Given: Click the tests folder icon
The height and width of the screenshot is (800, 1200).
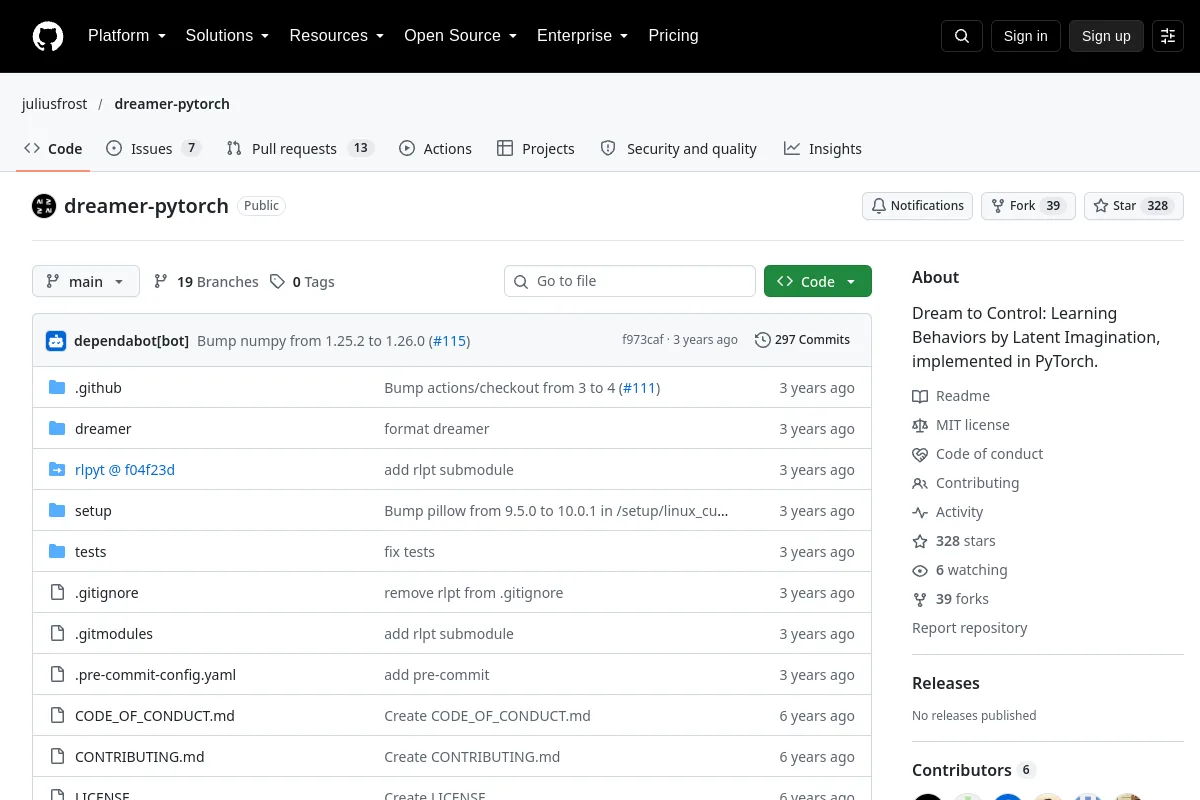Looking at the screenshot, I should pyautogui.click(x=57, y=552).
